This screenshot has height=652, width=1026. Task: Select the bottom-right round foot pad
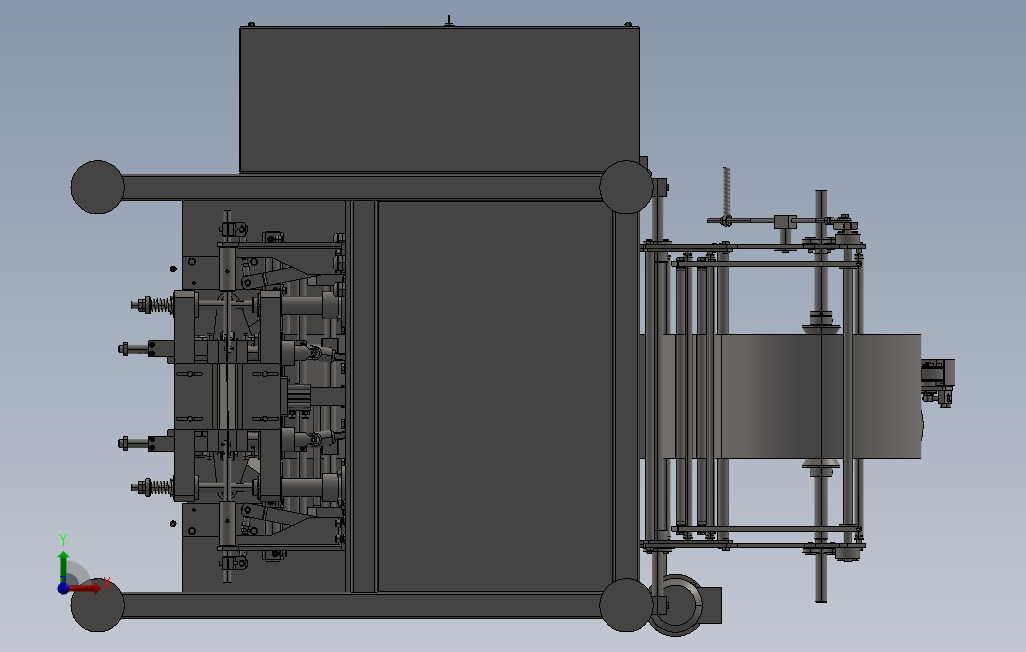pyautogui.click(x=626, y=605)
